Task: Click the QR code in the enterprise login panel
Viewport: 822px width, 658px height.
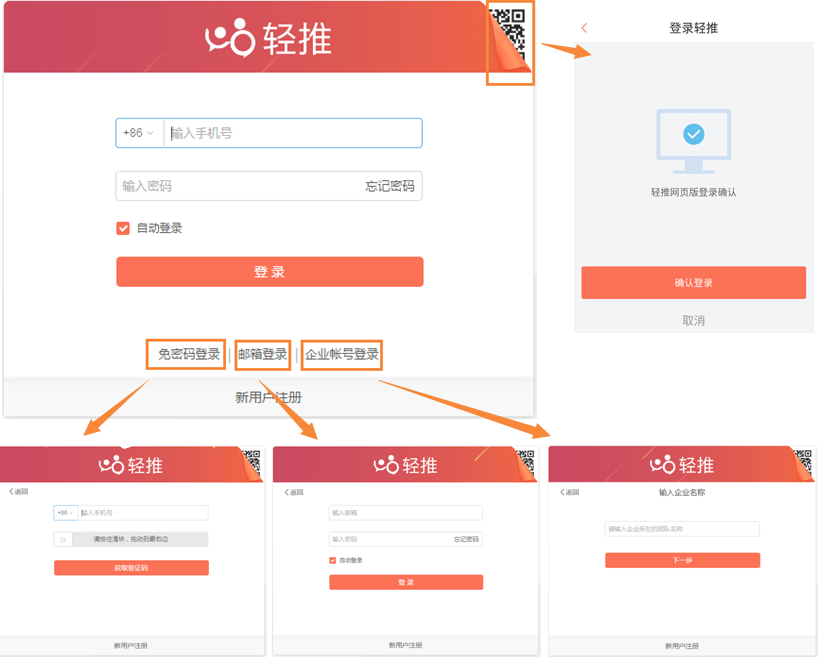Action: (801, 462)
